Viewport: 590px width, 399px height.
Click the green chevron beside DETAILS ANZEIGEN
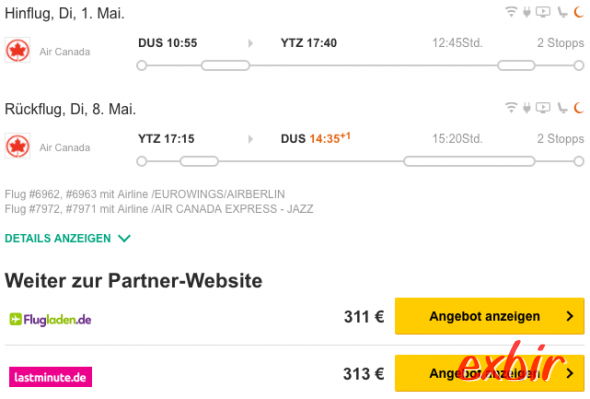coord(124,238)
